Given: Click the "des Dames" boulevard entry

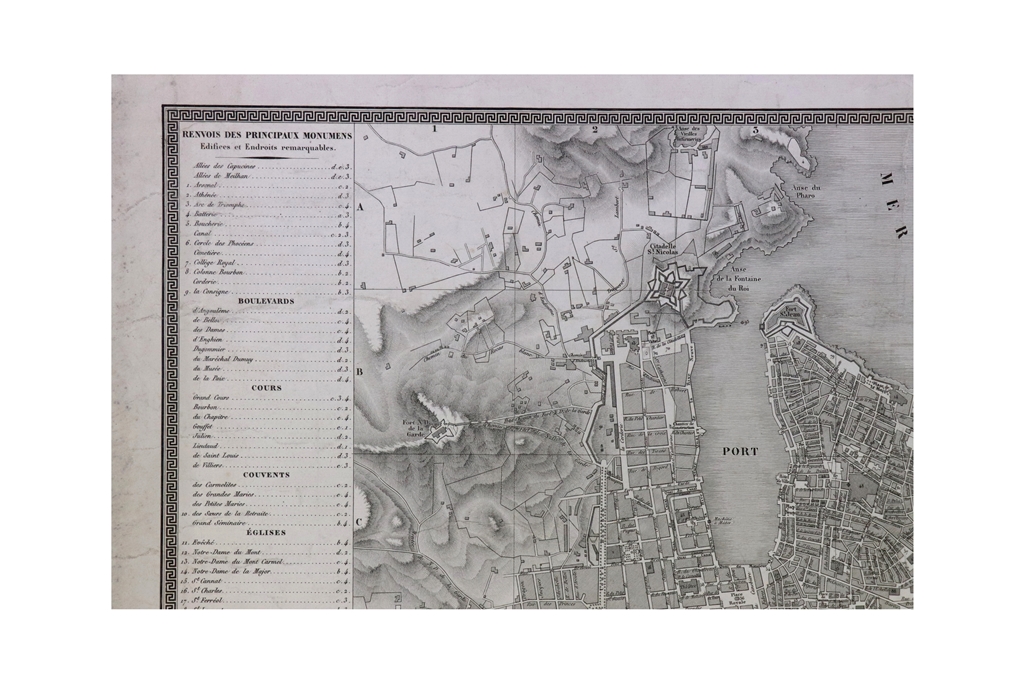Looking at the screenshot, I should 272,330.
